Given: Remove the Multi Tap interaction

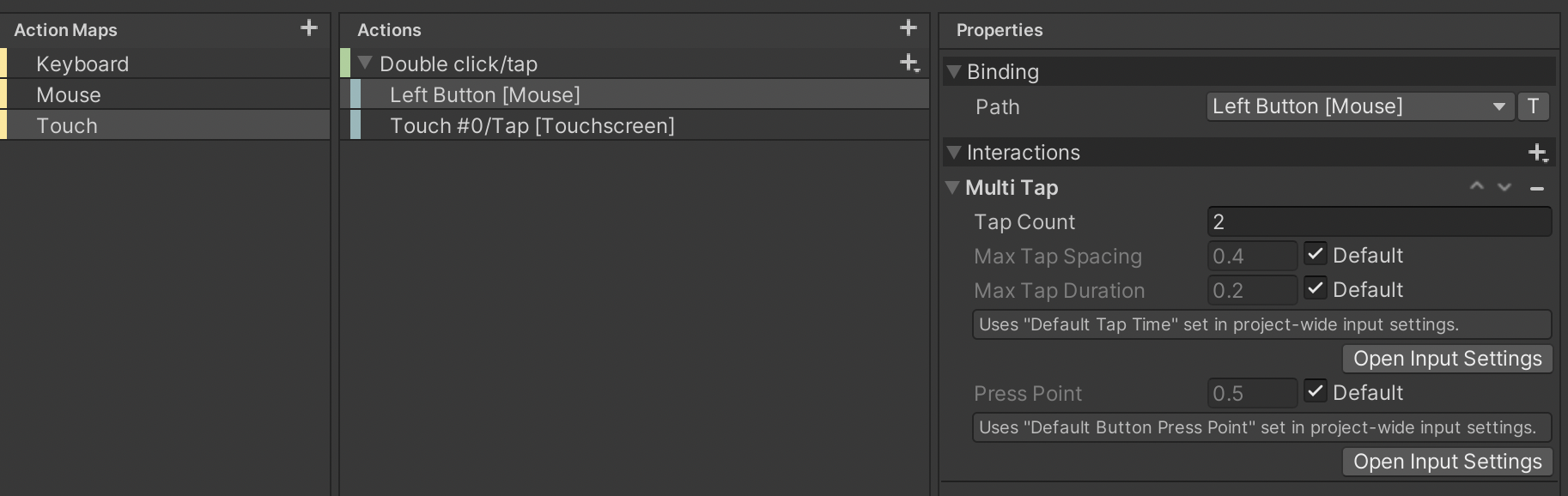Looking at the screenshot, I should [1537, 188].
